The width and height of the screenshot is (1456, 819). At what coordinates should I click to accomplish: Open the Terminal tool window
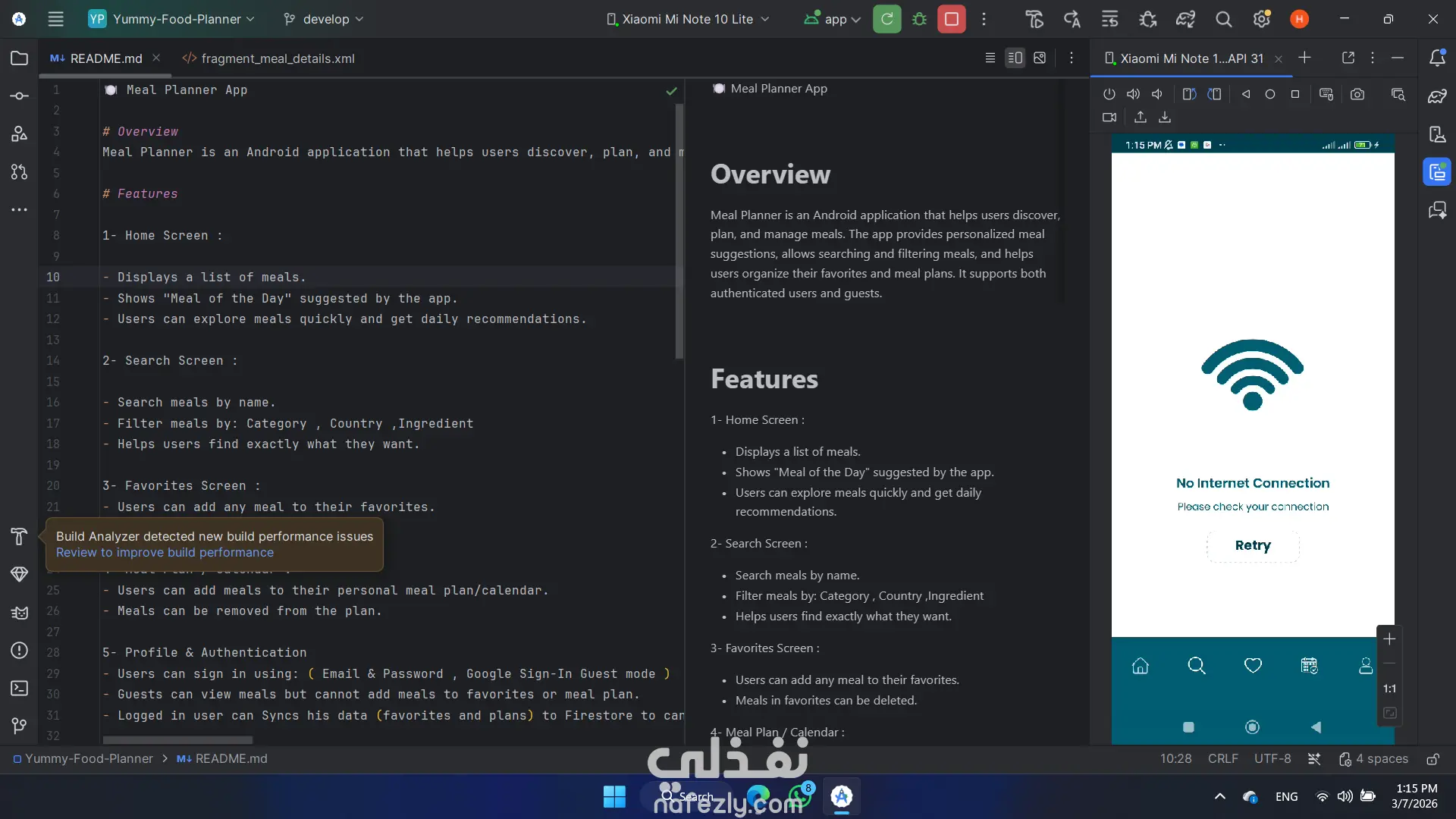point(19,689)
